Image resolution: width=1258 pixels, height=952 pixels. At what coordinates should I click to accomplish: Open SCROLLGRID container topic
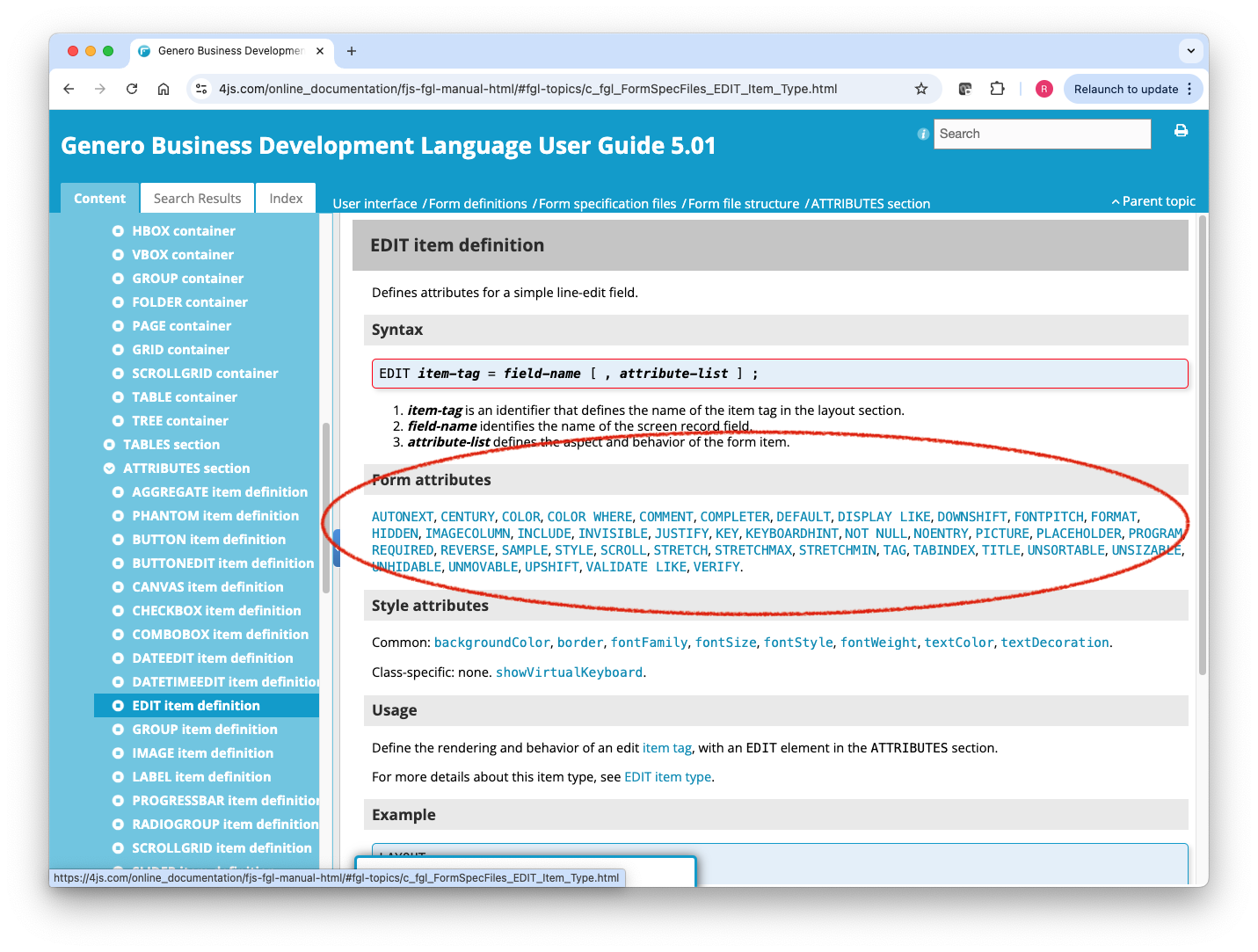(x=205, y=374)
